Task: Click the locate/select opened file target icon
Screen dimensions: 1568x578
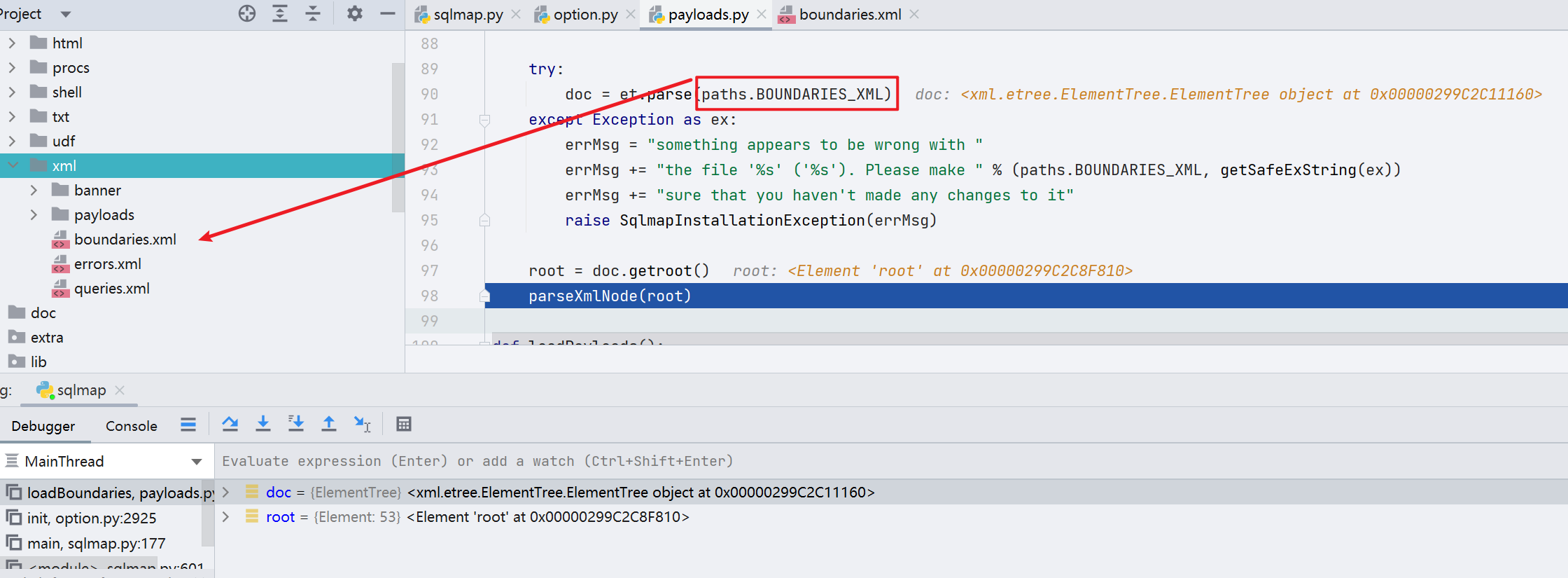Action: click(x=247, y=13)
